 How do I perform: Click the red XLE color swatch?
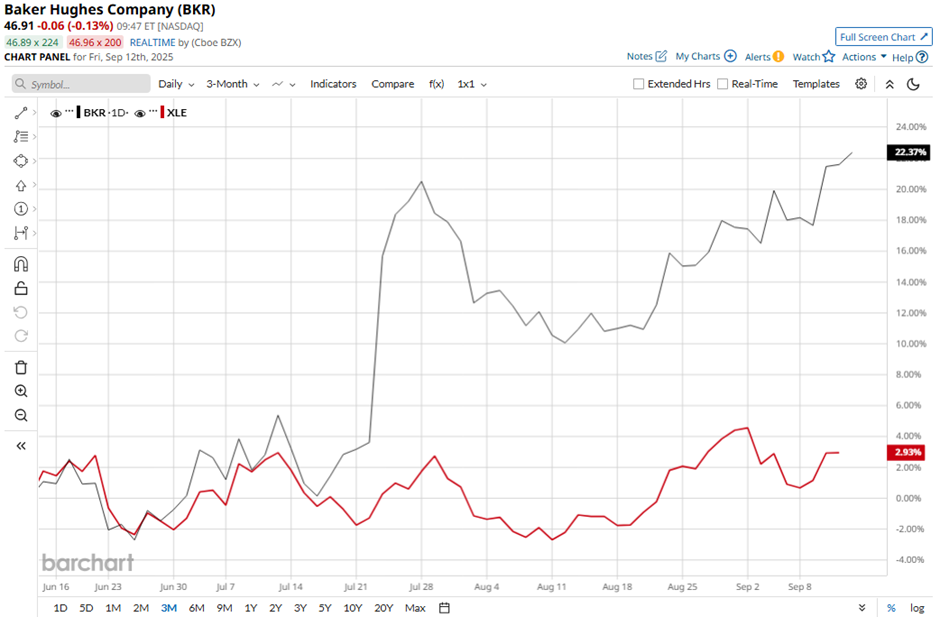(x=162, y=113)
